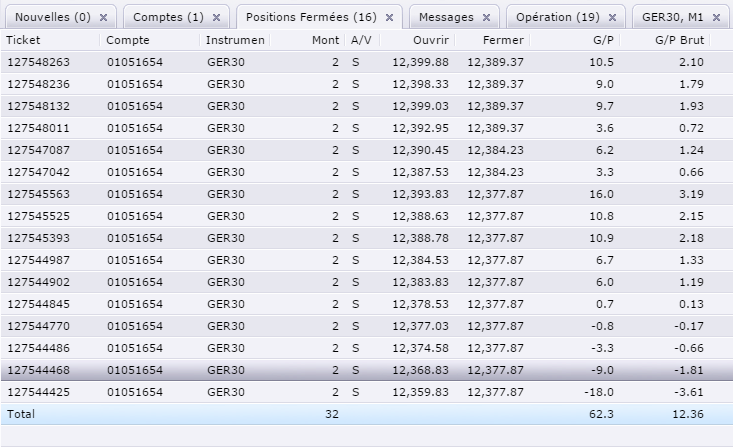Switch to the Nouvelles (0) tab

point(52,18)
